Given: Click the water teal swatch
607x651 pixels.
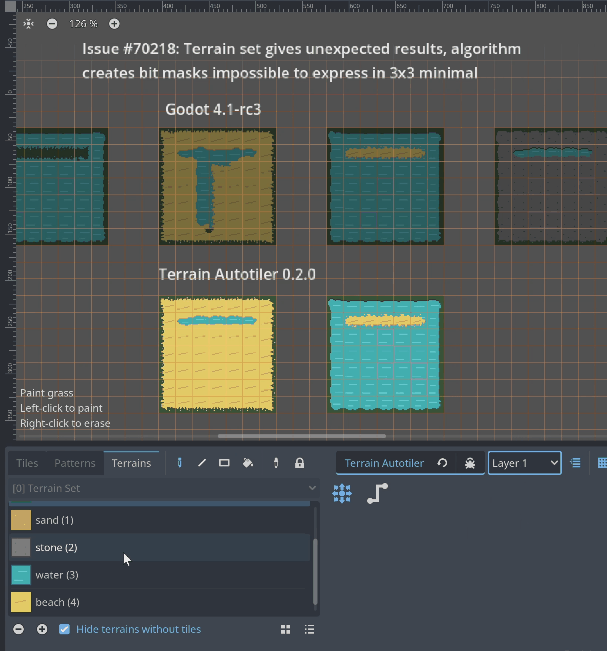Looking at the screenshot, I should [21, 575].
